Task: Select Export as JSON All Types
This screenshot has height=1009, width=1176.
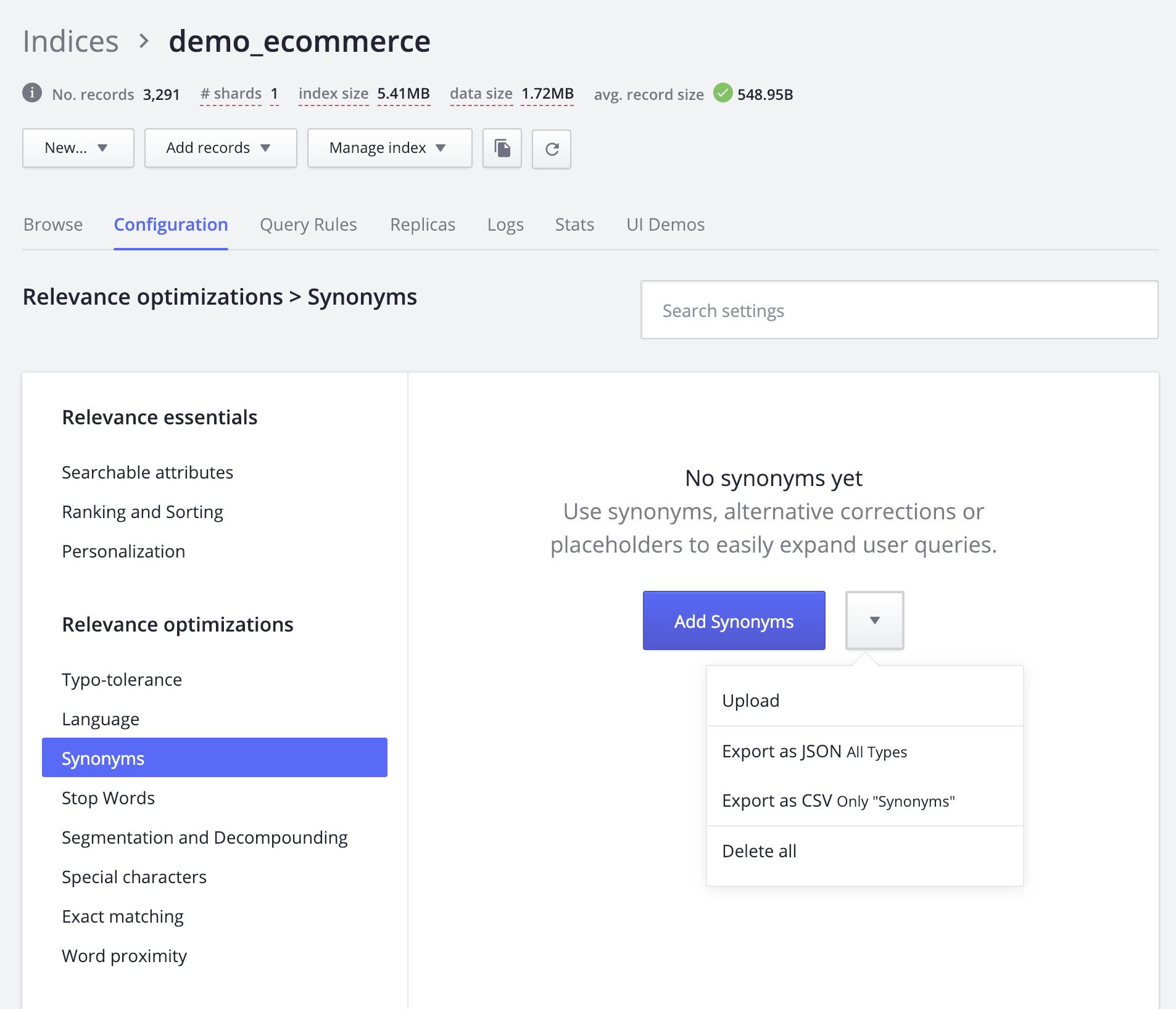Action: tap(814, 751)
